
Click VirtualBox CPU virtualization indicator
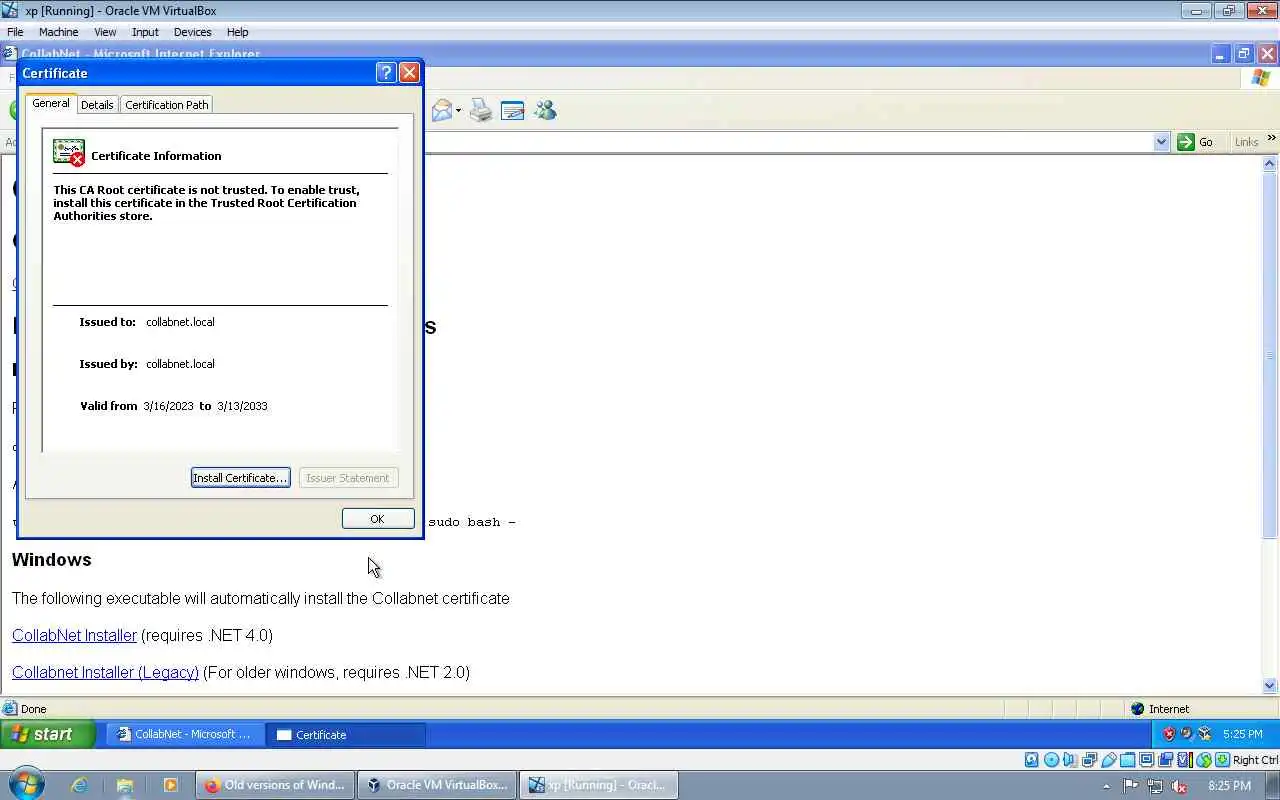(x=1184, y=760)
